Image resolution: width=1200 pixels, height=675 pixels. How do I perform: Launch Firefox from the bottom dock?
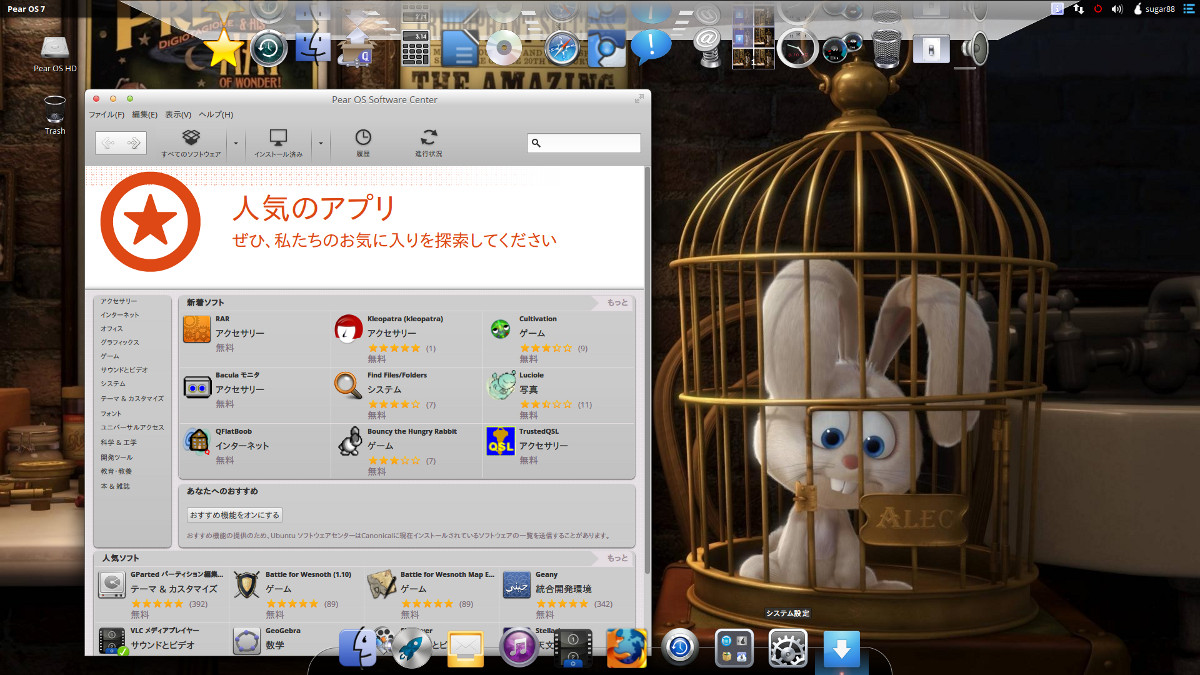[x=627, y=648]
